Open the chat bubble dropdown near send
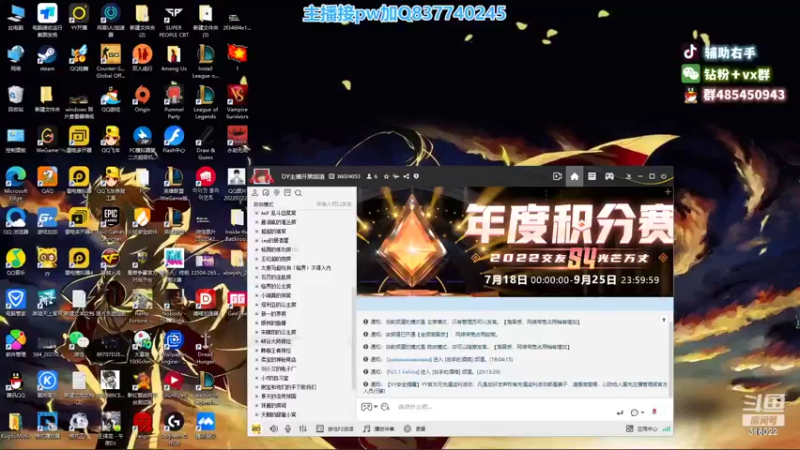Viewport: 800px width, 450px height. 637,412
